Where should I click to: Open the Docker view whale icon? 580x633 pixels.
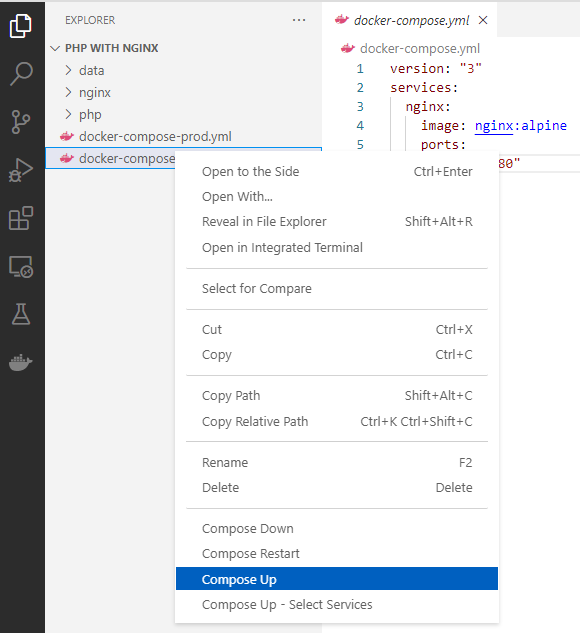21,362
